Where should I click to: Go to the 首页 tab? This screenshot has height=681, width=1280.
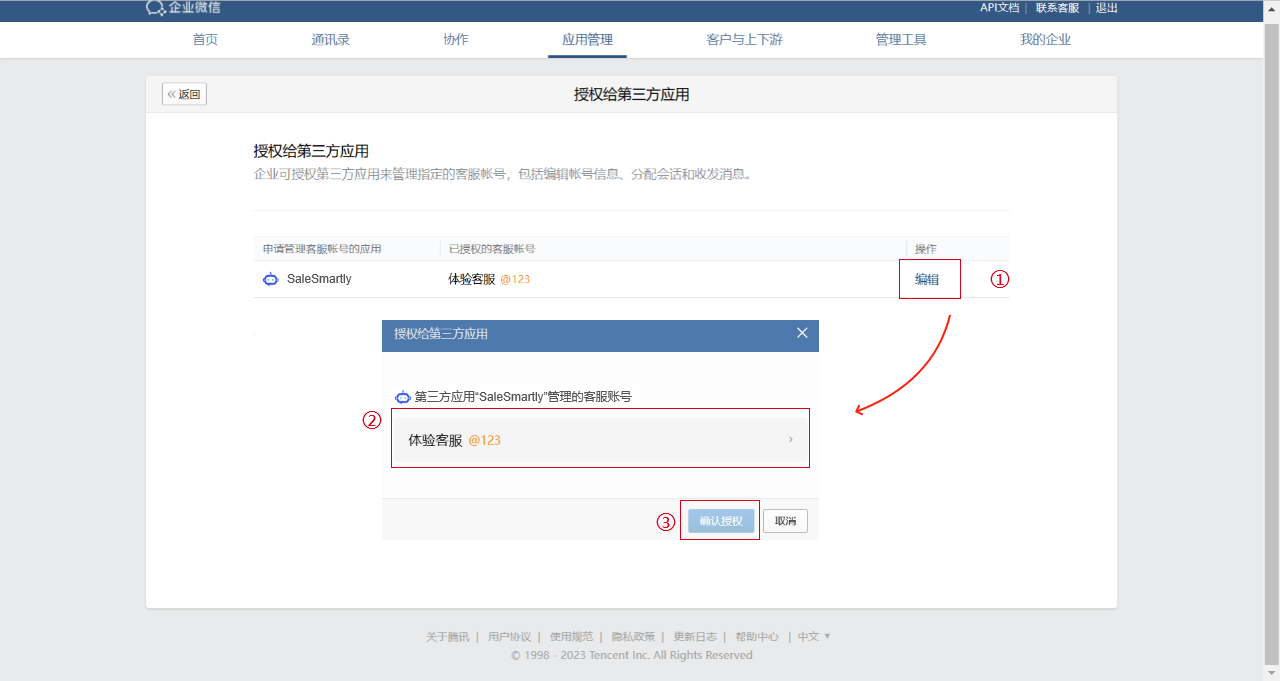[205, 40]
